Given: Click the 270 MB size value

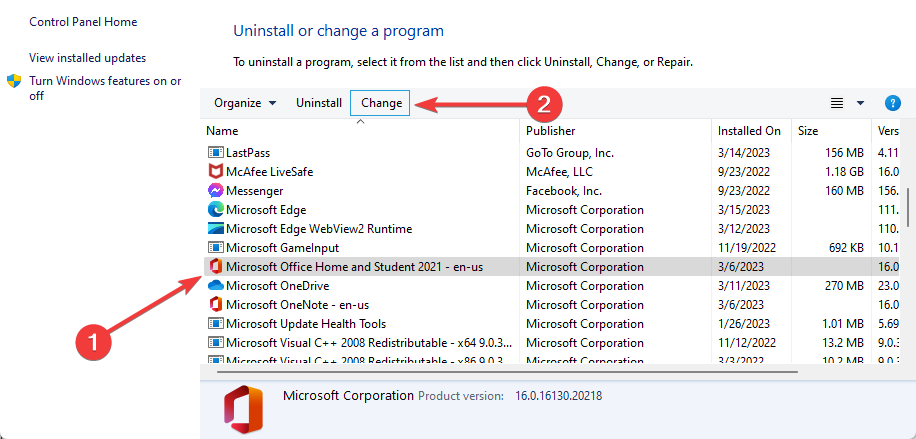Looking at the screenshot, I should 843,286.
